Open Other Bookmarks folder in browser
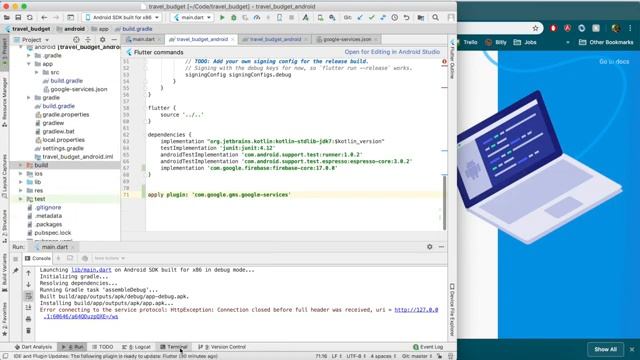Viewport: 640px width, 360px height. pos(606,42)
